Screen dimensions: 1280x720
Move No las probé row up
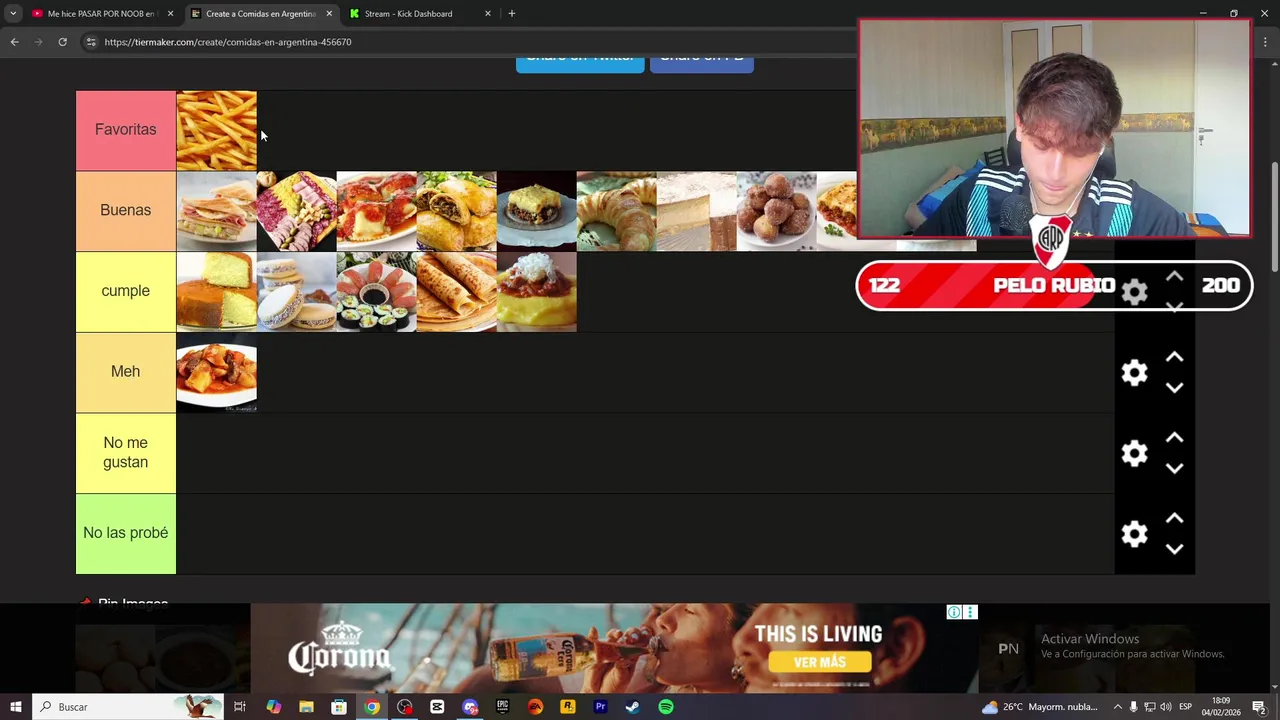coord(1175,518)
